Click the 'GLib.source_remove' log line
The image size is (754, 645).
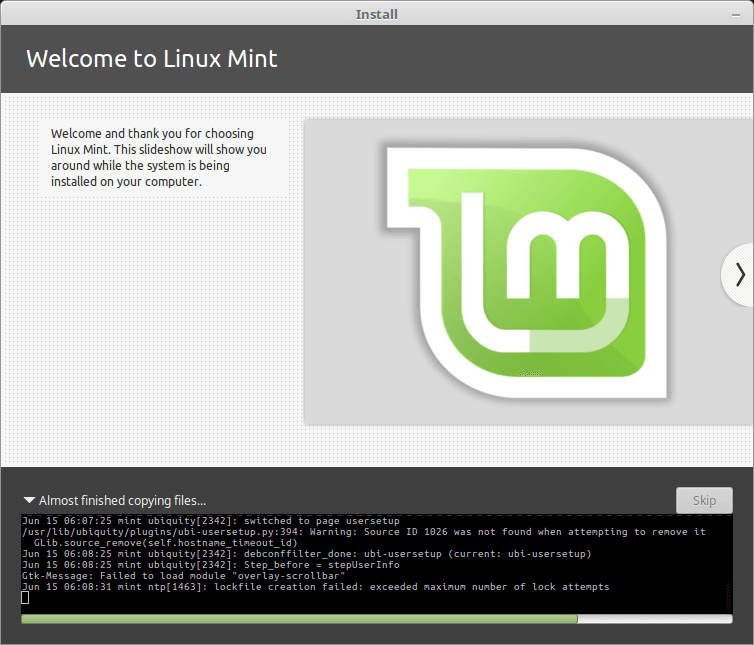pyautogui.click(x=166, y=543)
